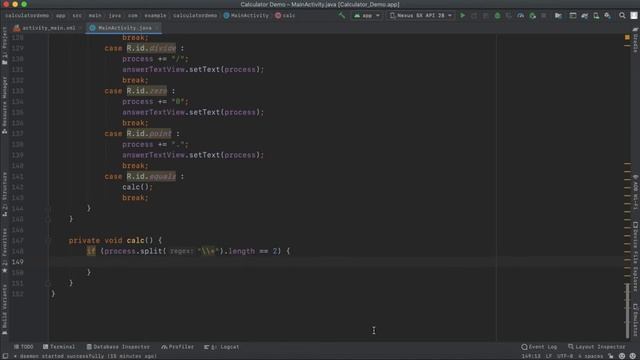Click the calc(); call at line 142
The image size is (640, 360).
coord(138,187)
